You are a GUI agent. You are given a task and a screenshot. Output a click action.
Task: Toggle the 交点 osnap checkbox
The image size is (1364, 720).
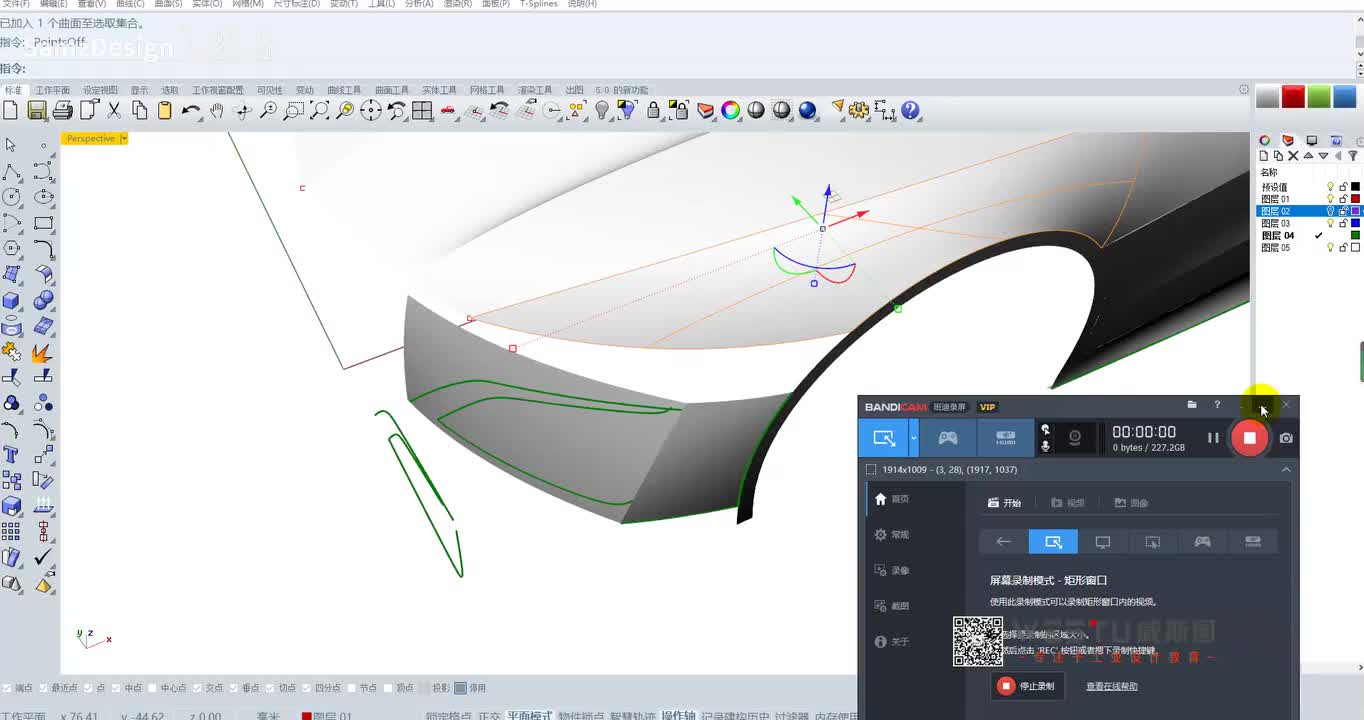pyautogui.click(x=198, y=688)
